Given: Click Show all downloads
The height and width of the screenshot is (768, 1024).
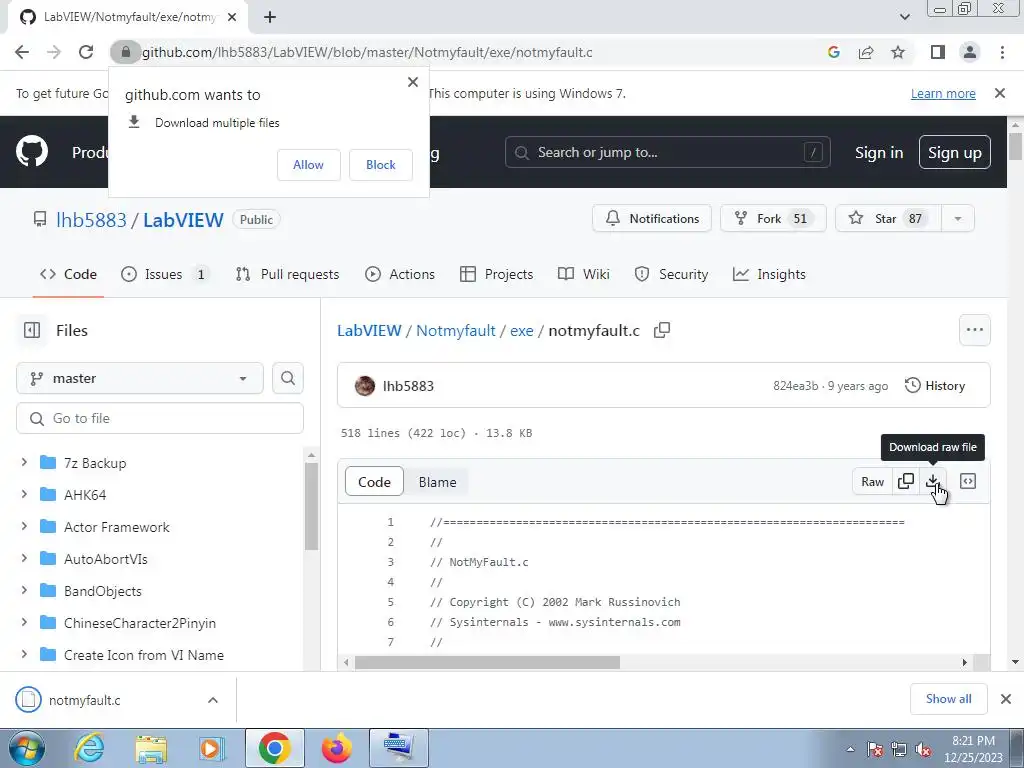Looking at the screenshot, I should pos(948,699).
